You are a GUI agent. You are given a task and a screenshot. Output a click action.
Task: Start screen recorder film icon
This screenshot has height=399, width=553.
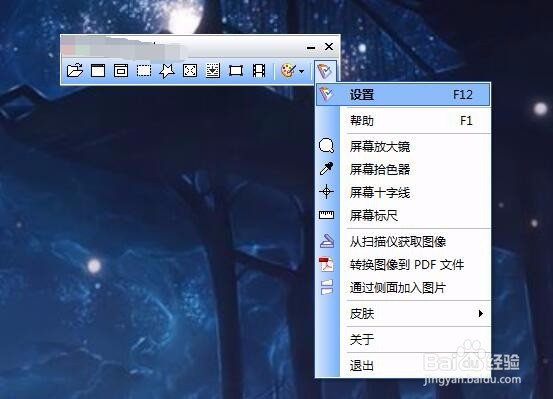259,71
